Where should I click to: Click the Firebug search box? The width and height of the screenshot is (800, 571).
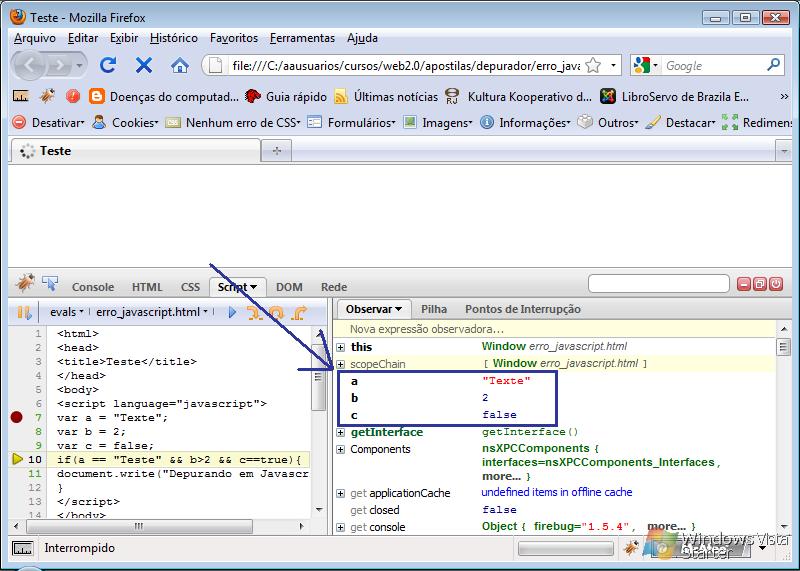coord(659,284)
